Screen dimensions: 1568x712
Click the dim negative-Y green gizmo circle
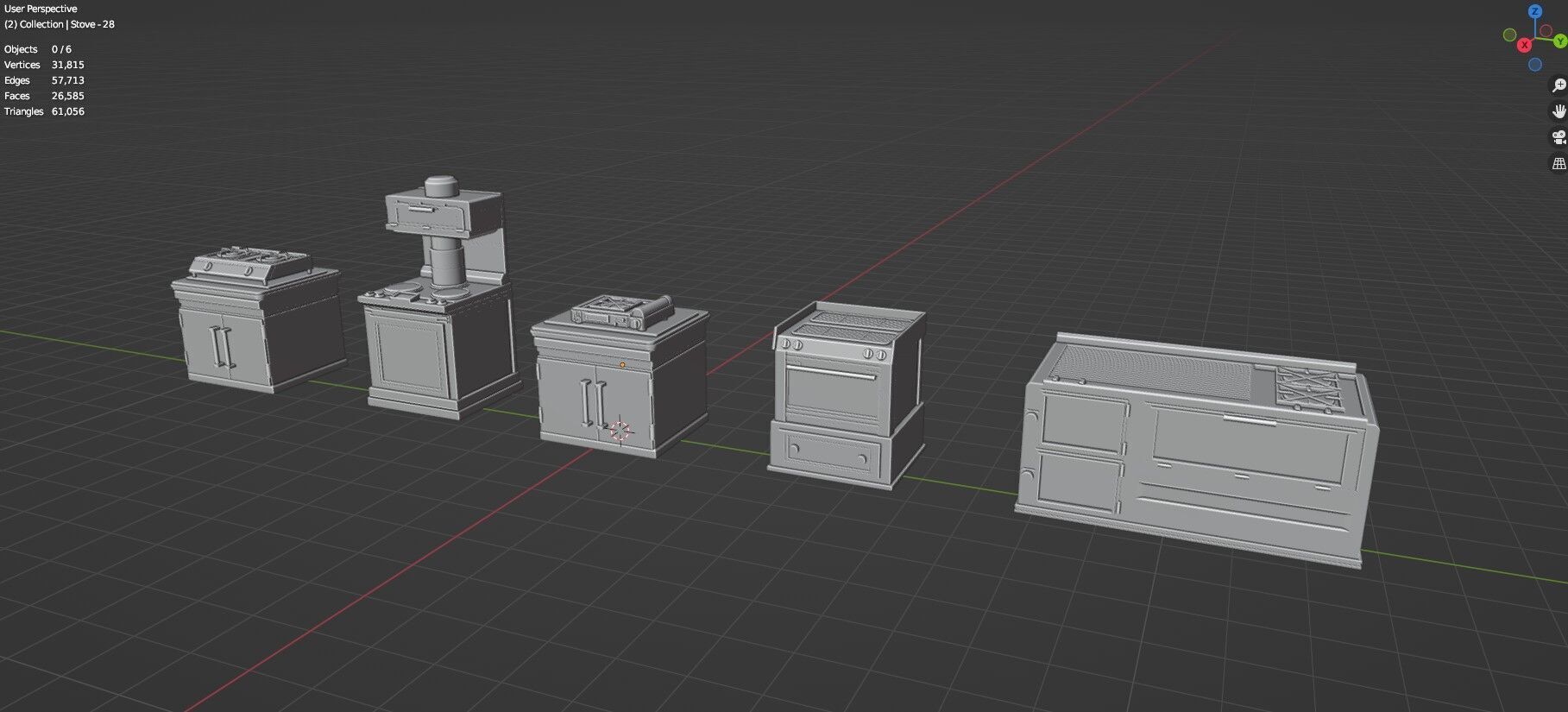1509,35
